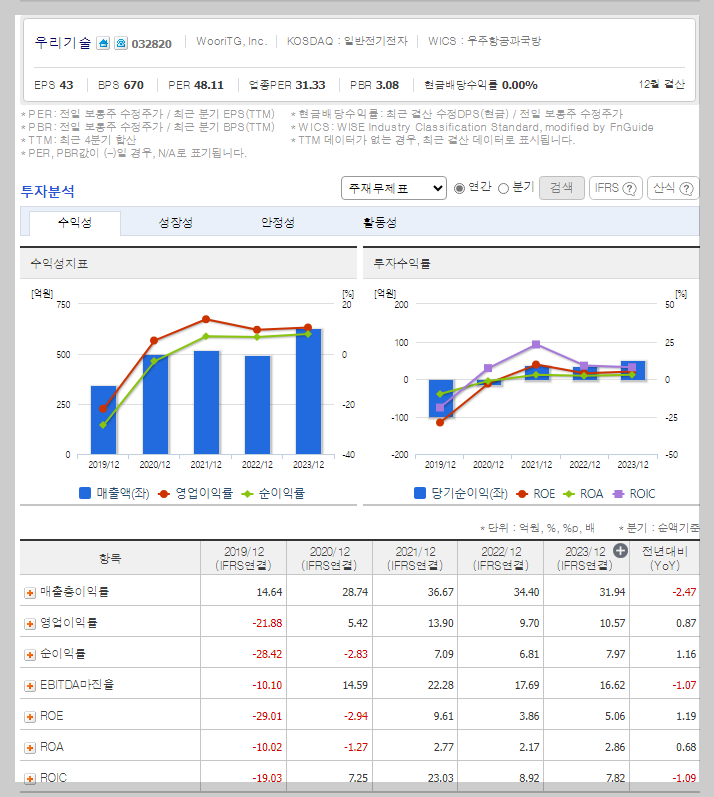Expand the 매출총이익률 row
Image resolution: width=714 pixels, height=797 pixels.
pos(30,593)
